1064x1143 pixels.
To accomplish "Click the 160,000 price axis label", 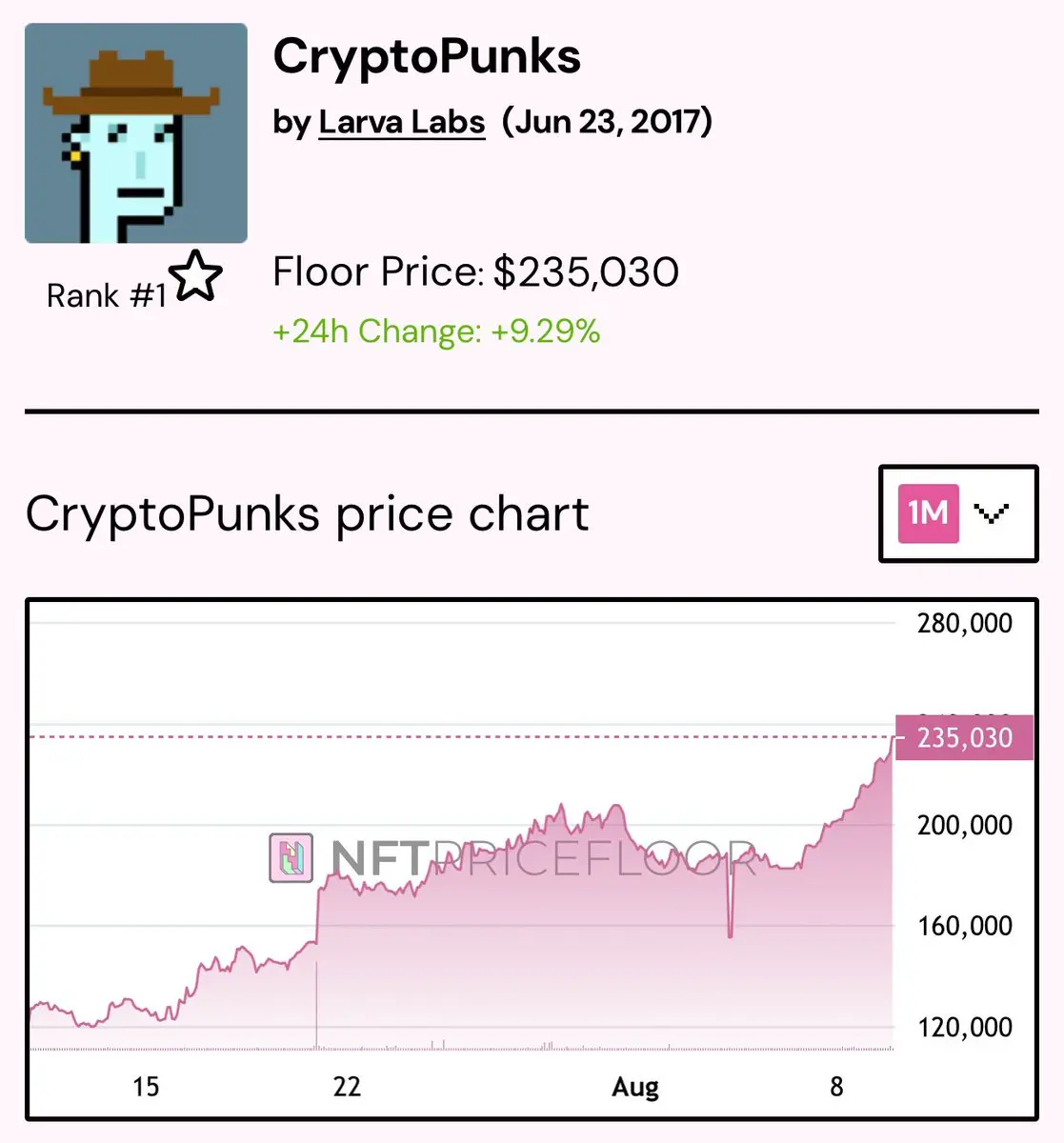I will coord(965,926).
